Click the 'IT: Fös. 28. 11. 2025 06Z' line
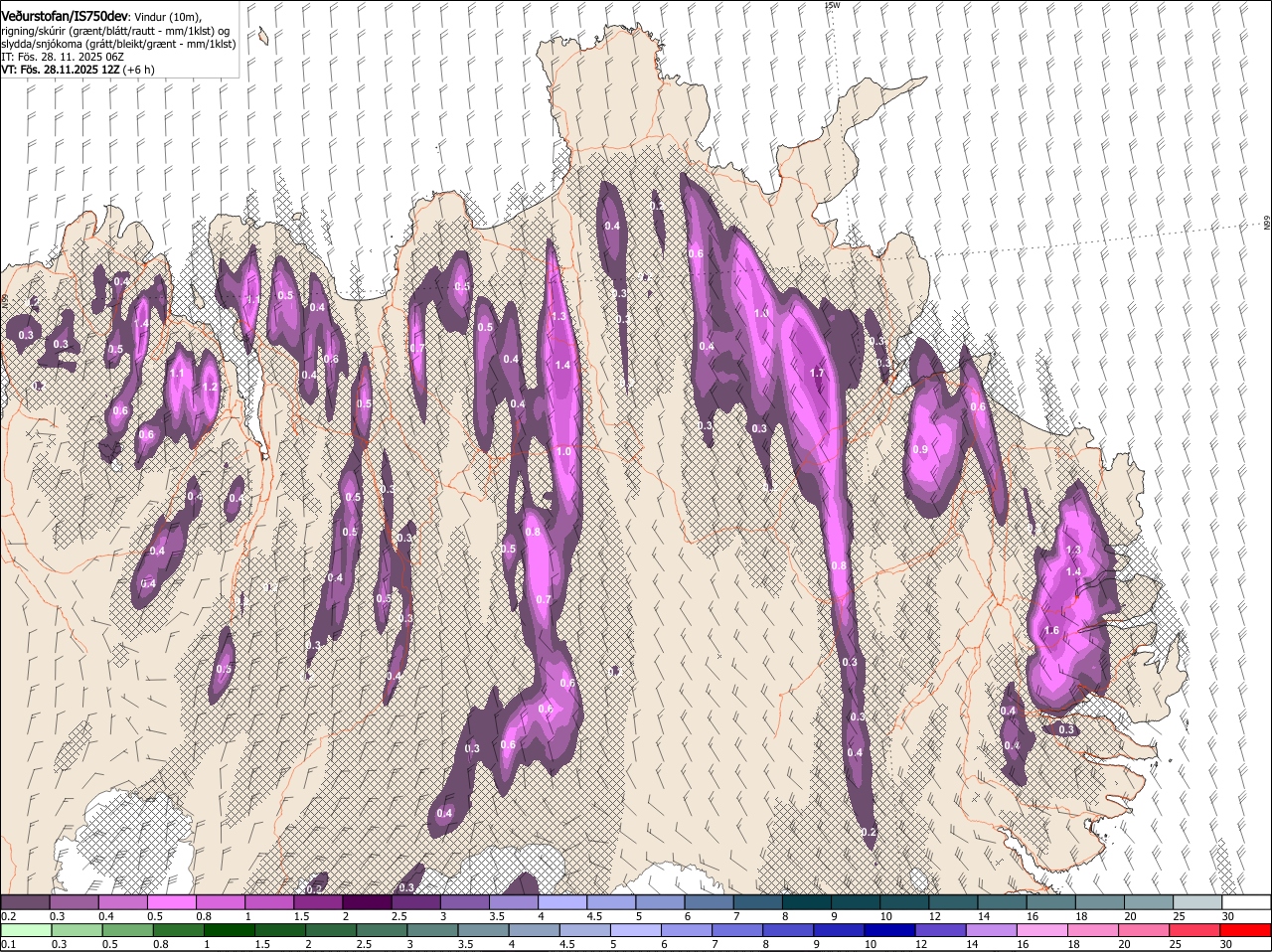Screen dimensions: 1272x952 click(x=63, y=57)
